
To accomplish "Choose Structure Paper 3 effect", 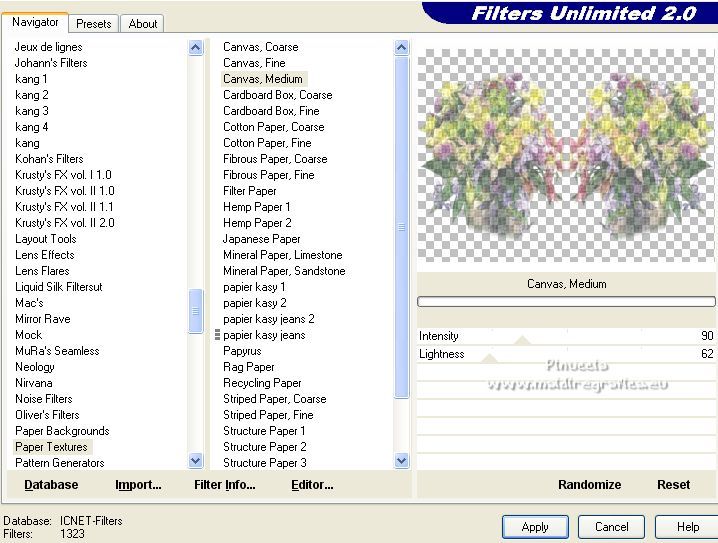I will point(265,463).
